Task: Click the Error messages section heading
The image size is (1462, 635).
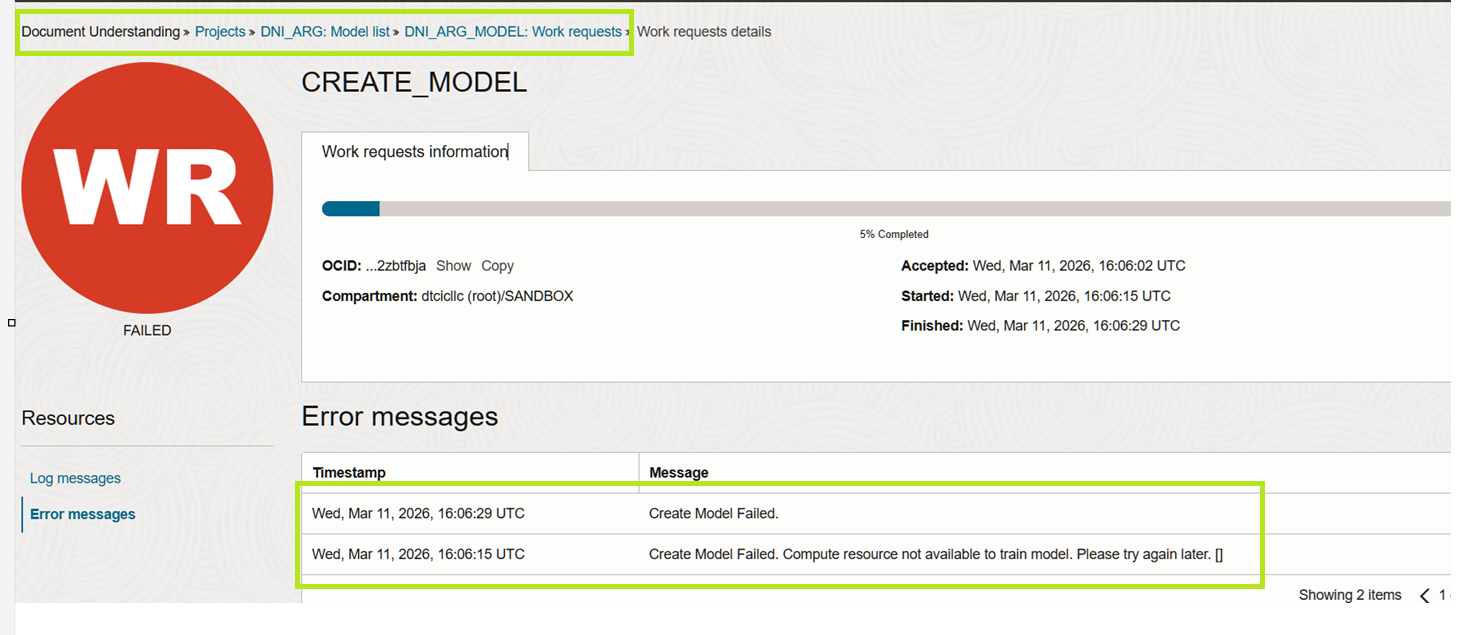Action: coord(400,417)
